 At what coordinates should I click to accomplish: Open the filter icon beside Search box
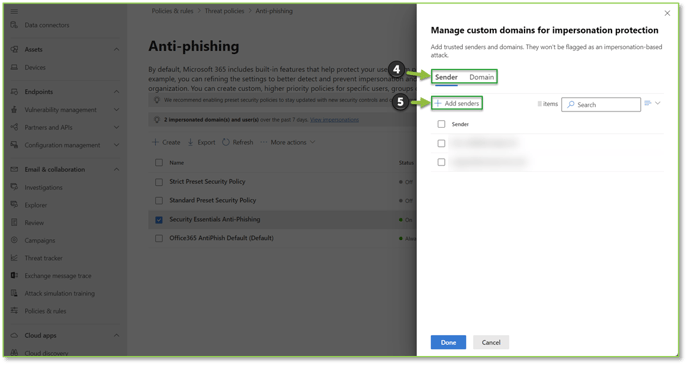(x=648, y=103)
